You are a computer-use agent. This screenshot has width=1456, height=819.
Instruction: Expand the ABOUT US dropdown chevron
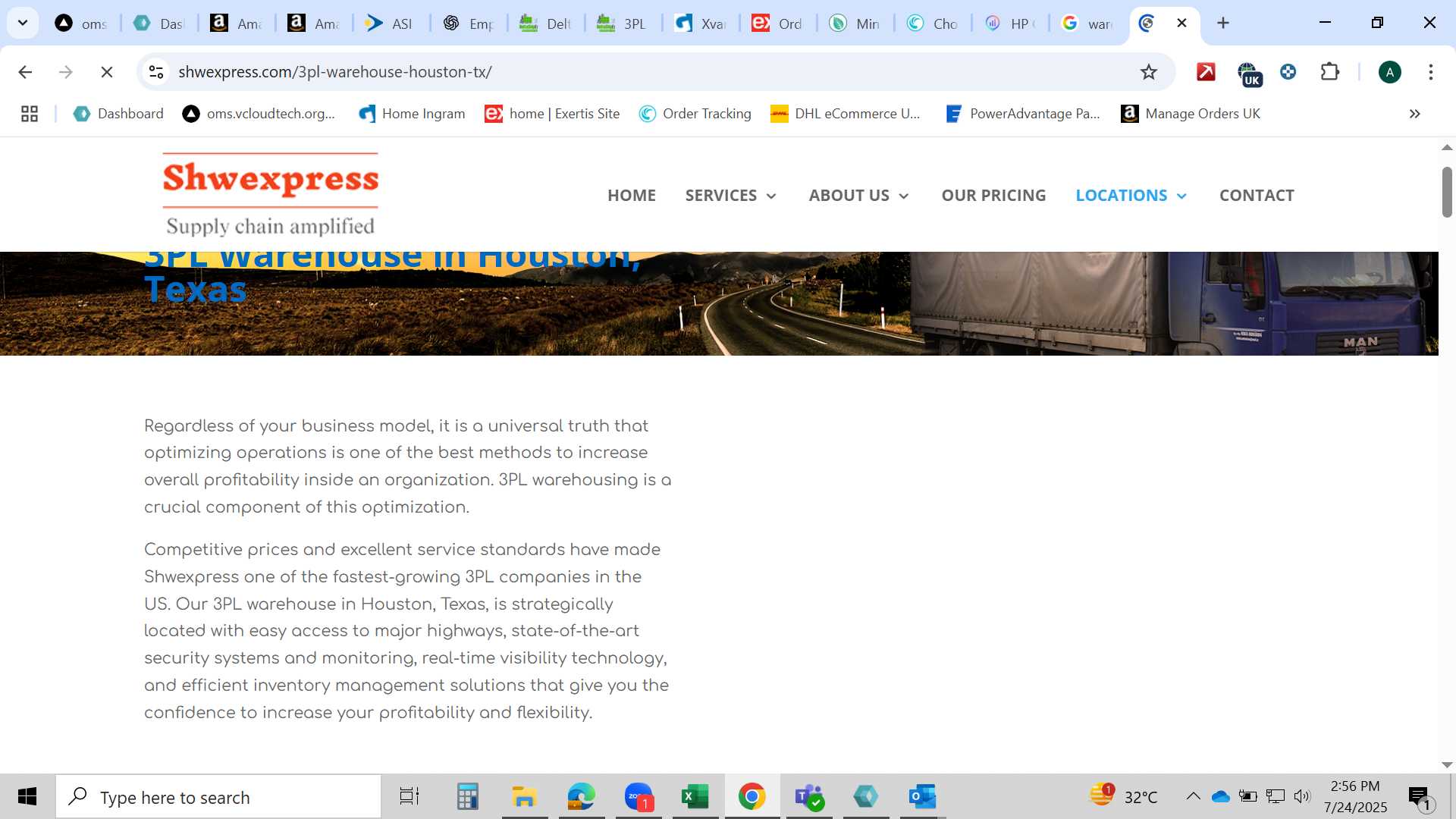(x=904, y=196)
